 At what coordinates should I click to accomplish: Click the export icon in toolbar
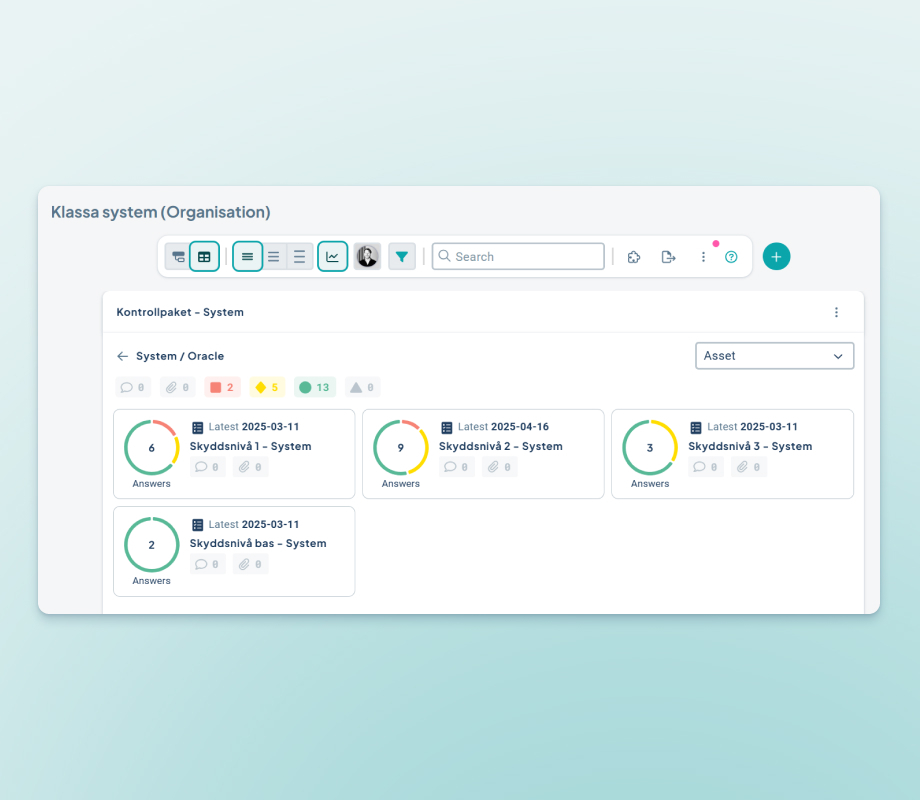coord(668,257)
